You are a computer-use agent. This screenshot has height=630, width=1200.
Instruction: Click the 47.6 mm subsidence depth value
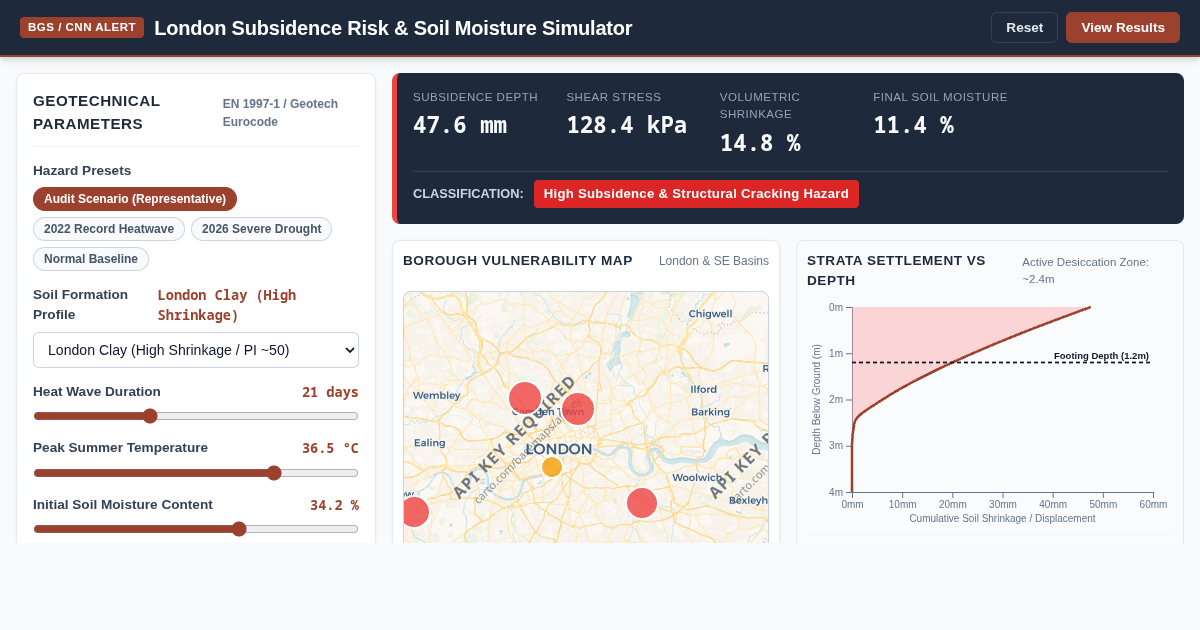(460, 125)
